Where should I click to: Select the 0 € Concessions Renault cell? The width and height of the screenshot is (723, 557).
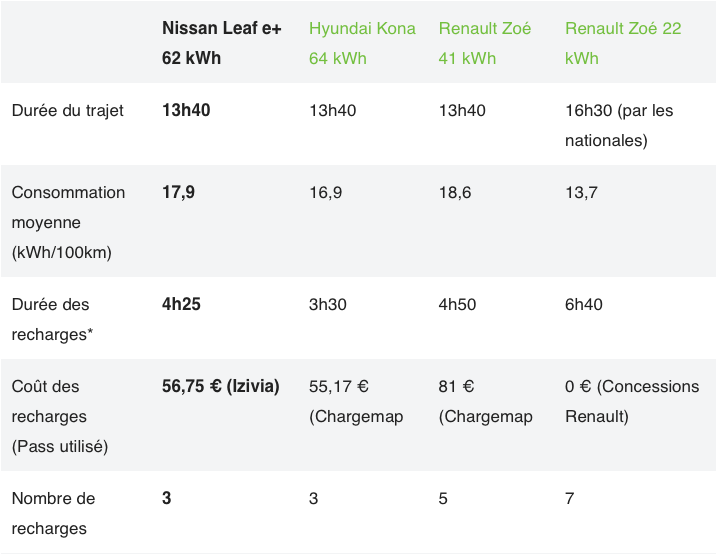[632, 401]
